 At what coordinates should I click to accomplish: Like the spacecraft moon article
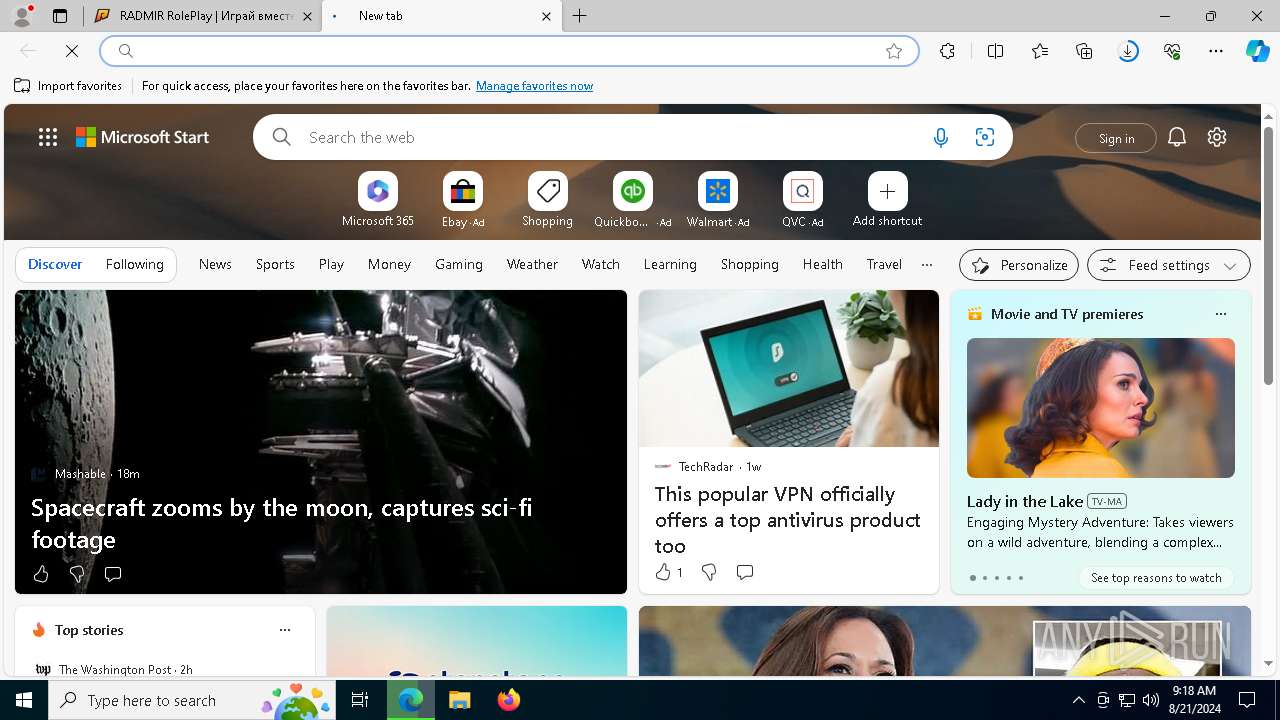[41, 574]
